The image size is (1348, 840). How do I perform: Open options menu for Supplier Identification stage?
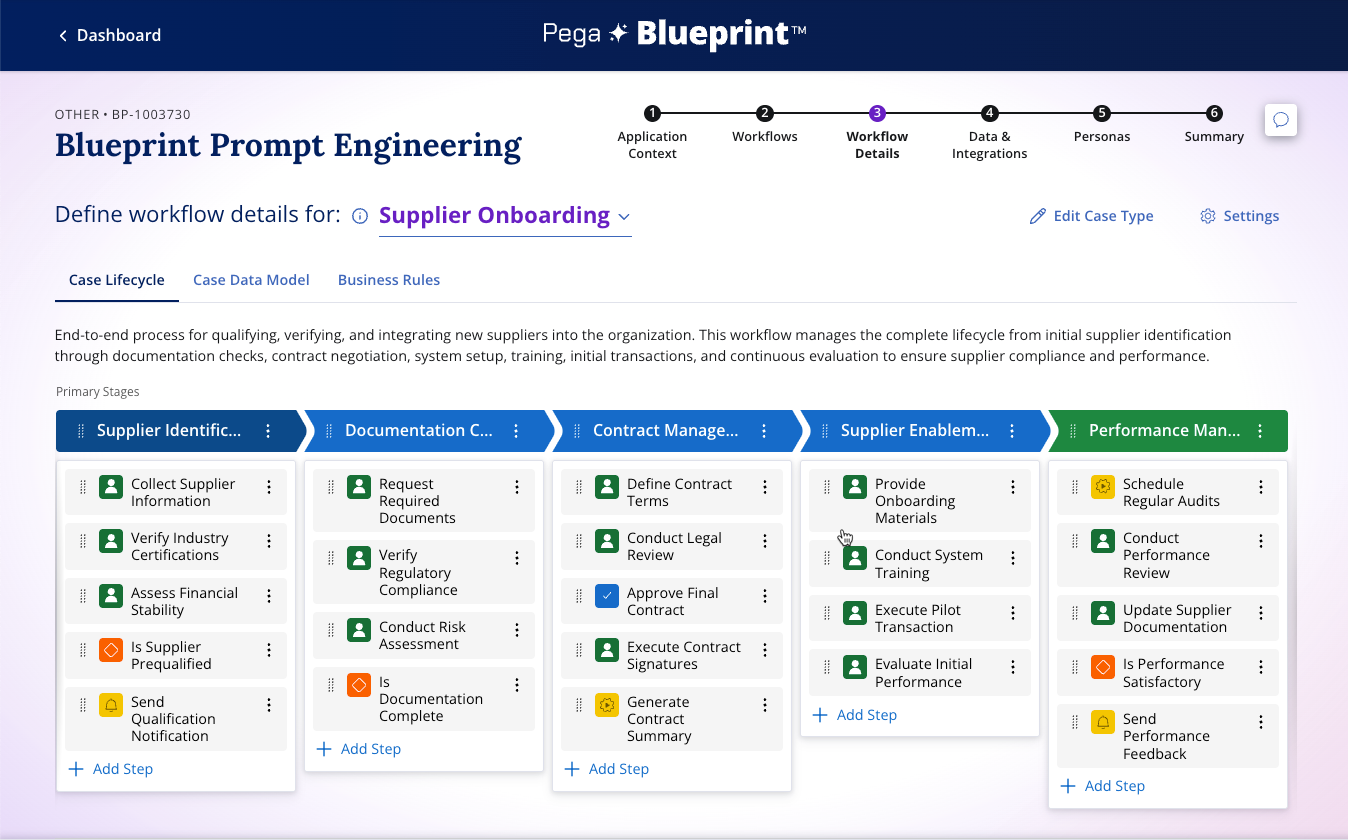click(x=268, y=431)
